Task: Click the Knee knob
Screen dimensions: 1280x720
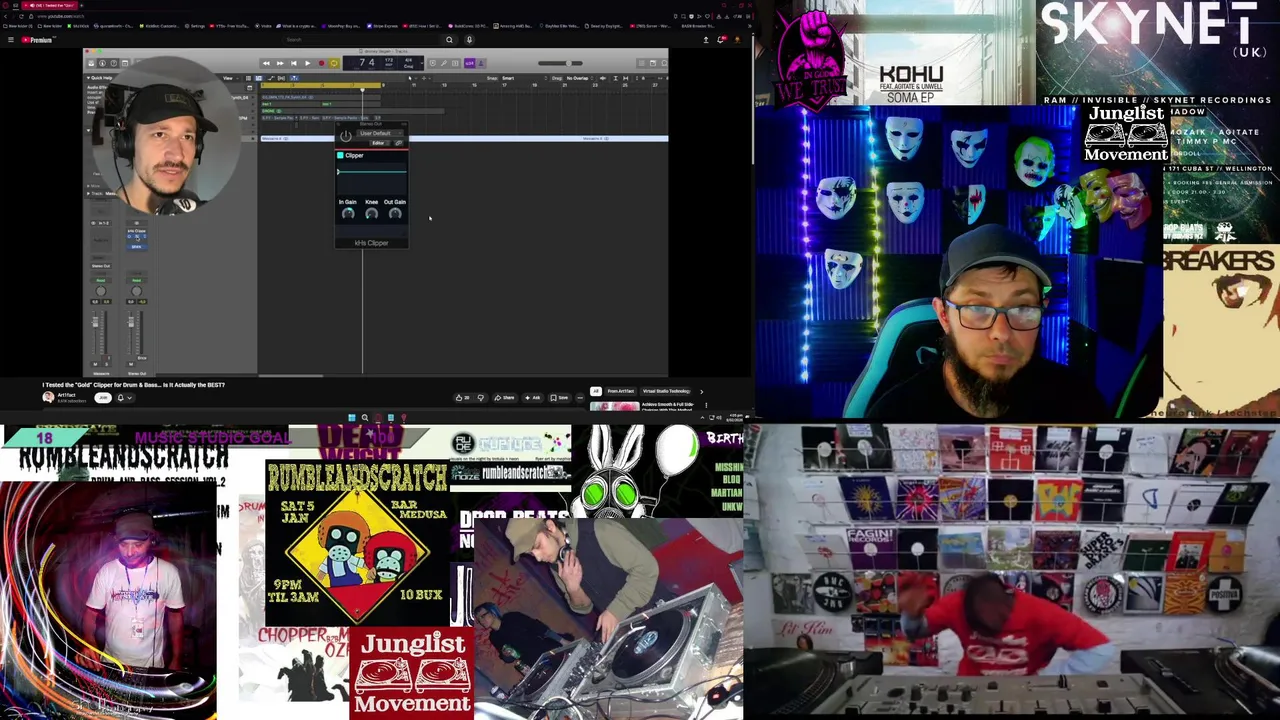Action: [371, 213]
